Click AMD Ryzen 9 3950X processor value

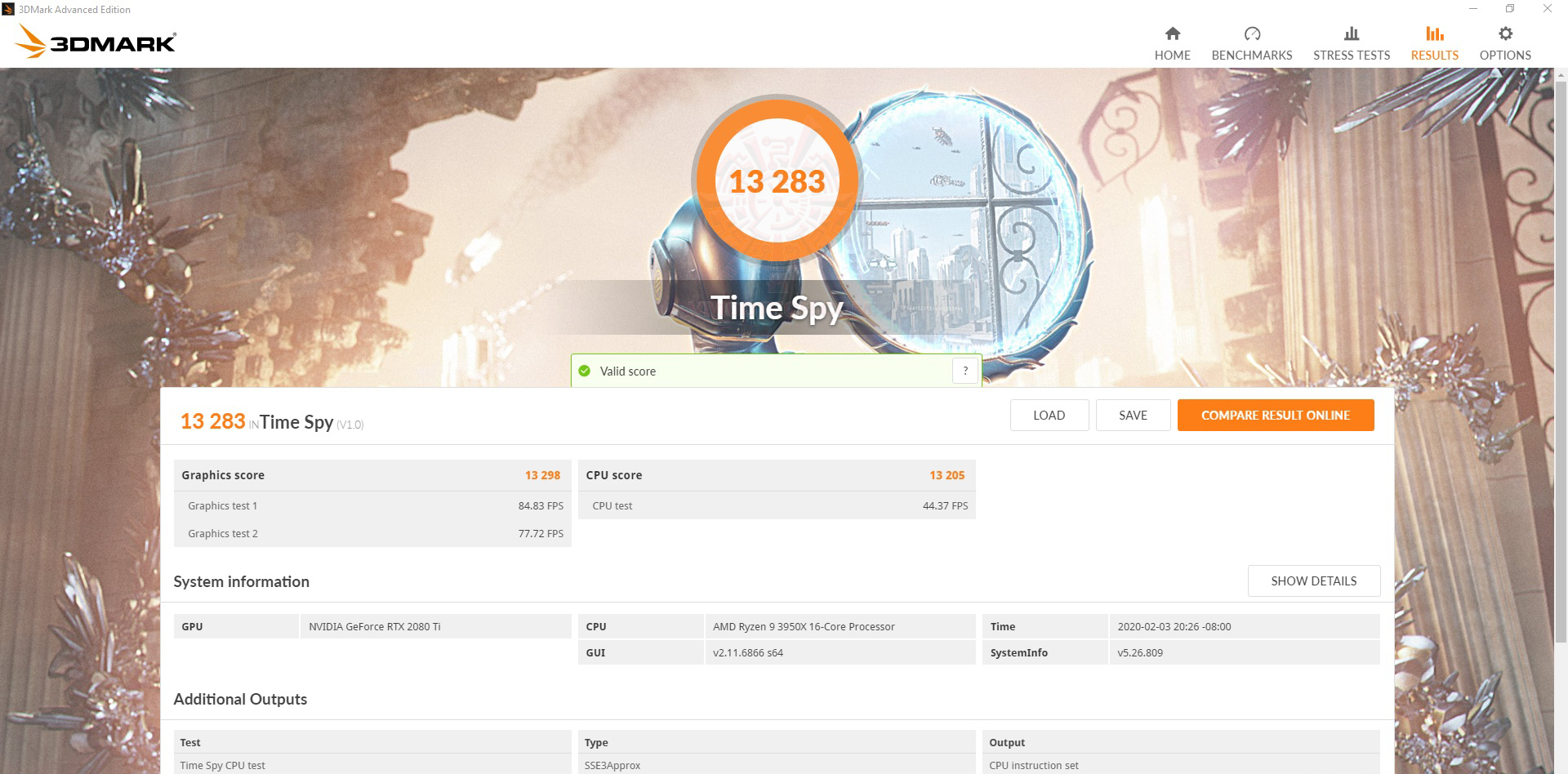click(804, 626)
